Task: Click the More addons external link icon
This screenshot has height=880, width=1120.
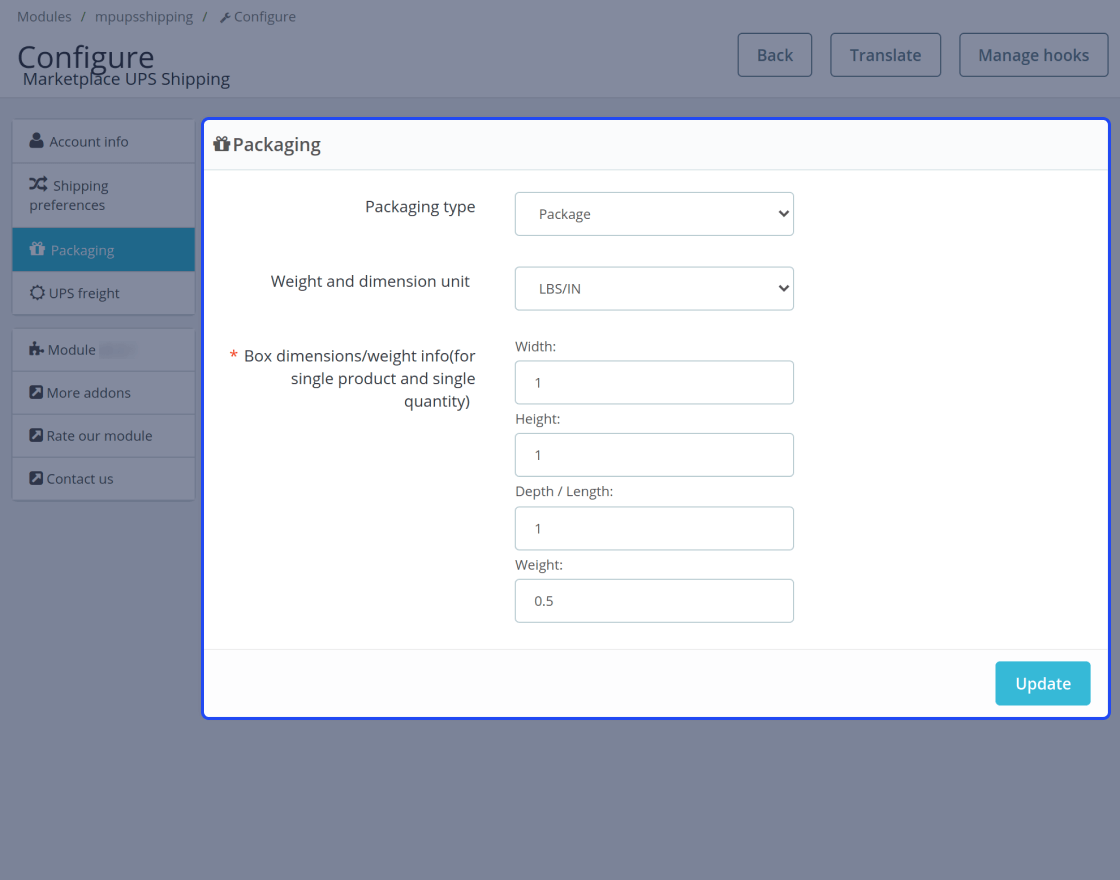Action: (x=36, y=392)
